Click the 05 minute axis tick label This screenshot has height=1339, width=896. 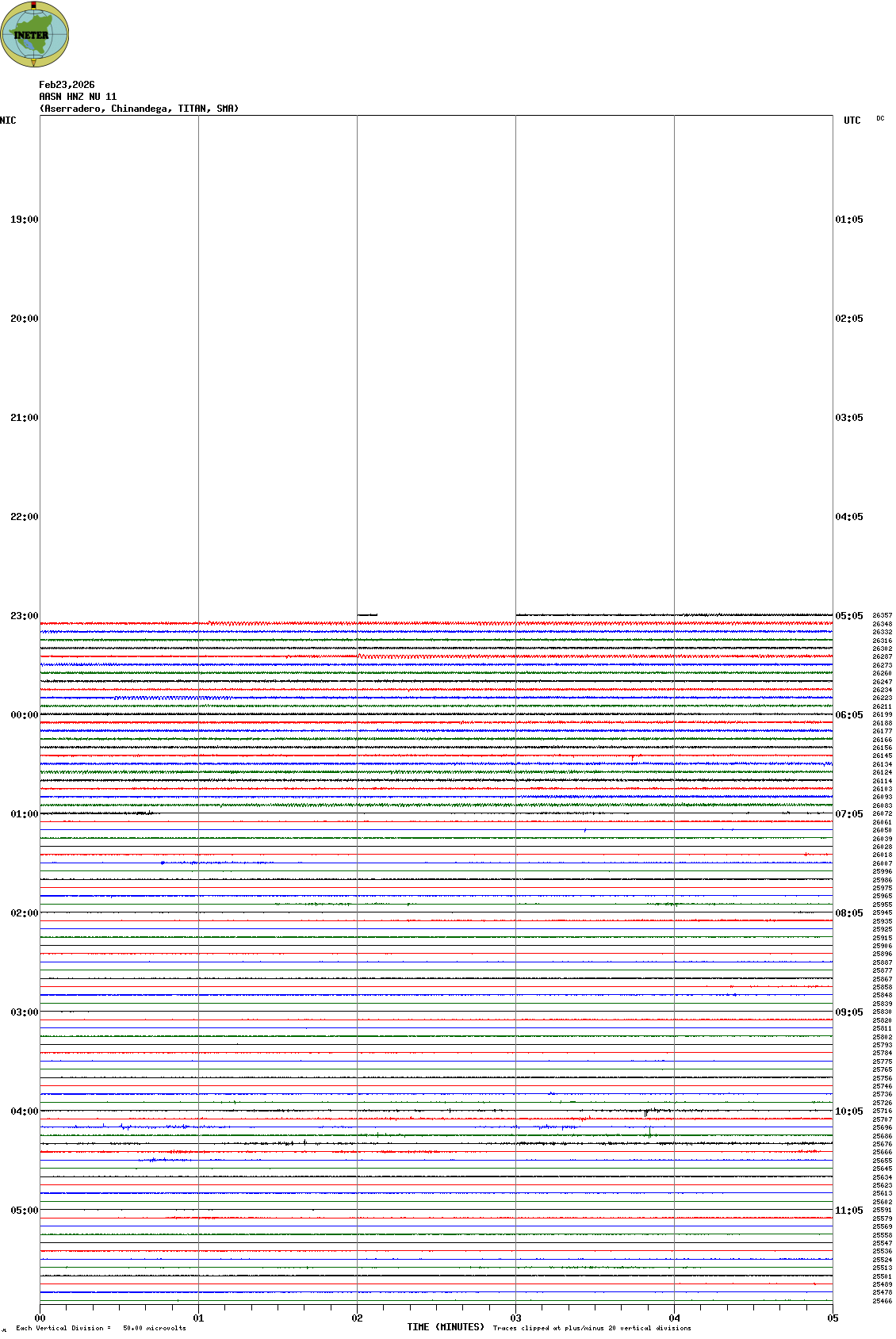[x=833, y=1318]
